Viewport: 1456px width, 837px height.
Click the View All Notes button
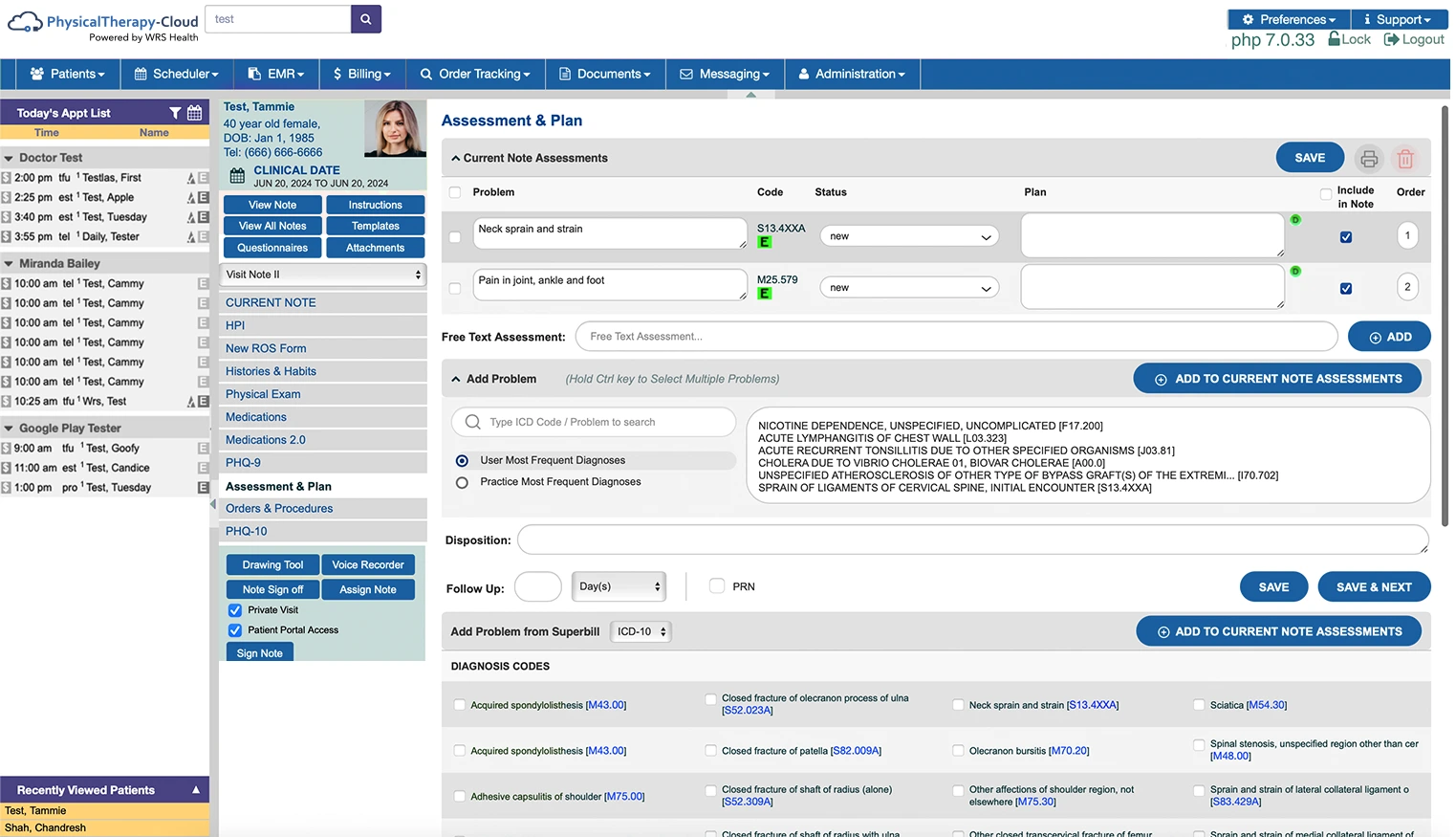coord(272,225)
